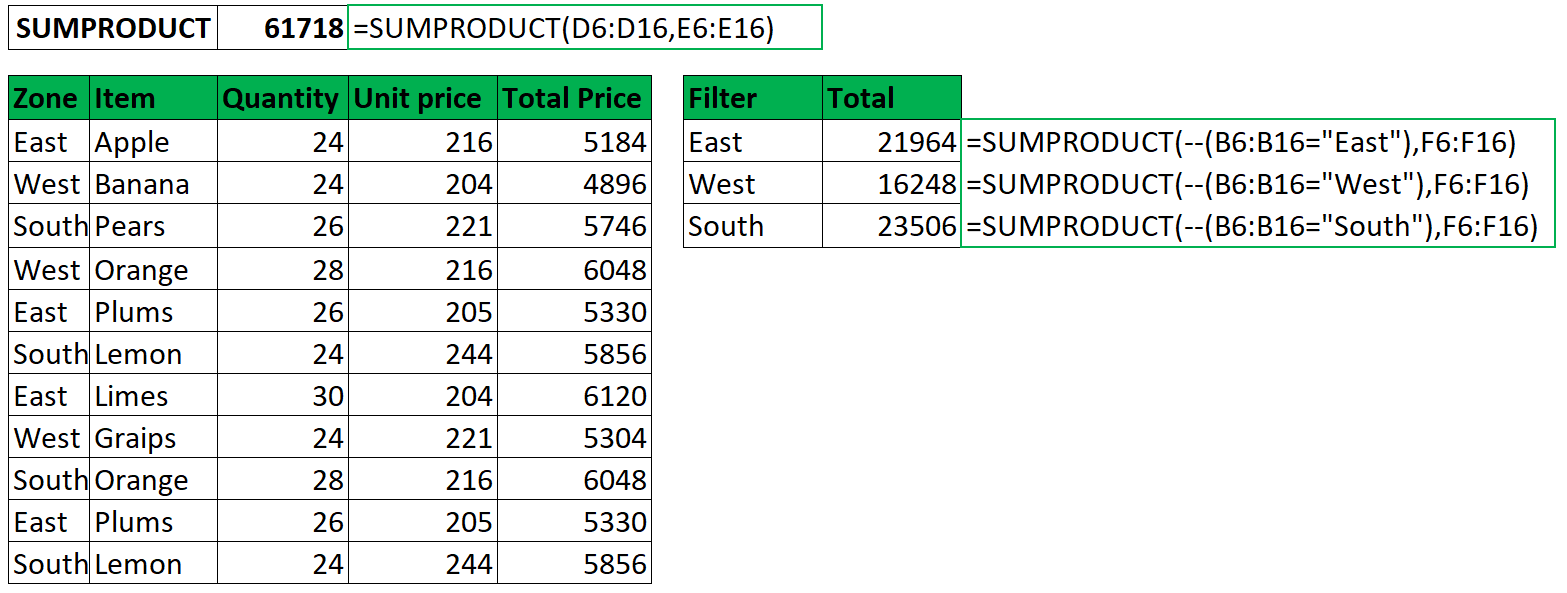
Task: Select the Apple item cell
Action: click(153, 142)
